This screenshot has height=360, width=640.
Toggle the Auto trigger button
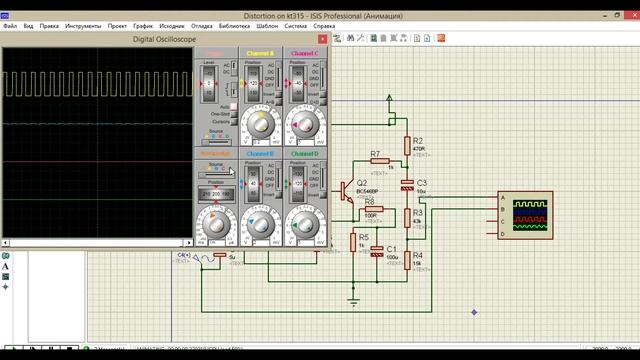(233, 107)
